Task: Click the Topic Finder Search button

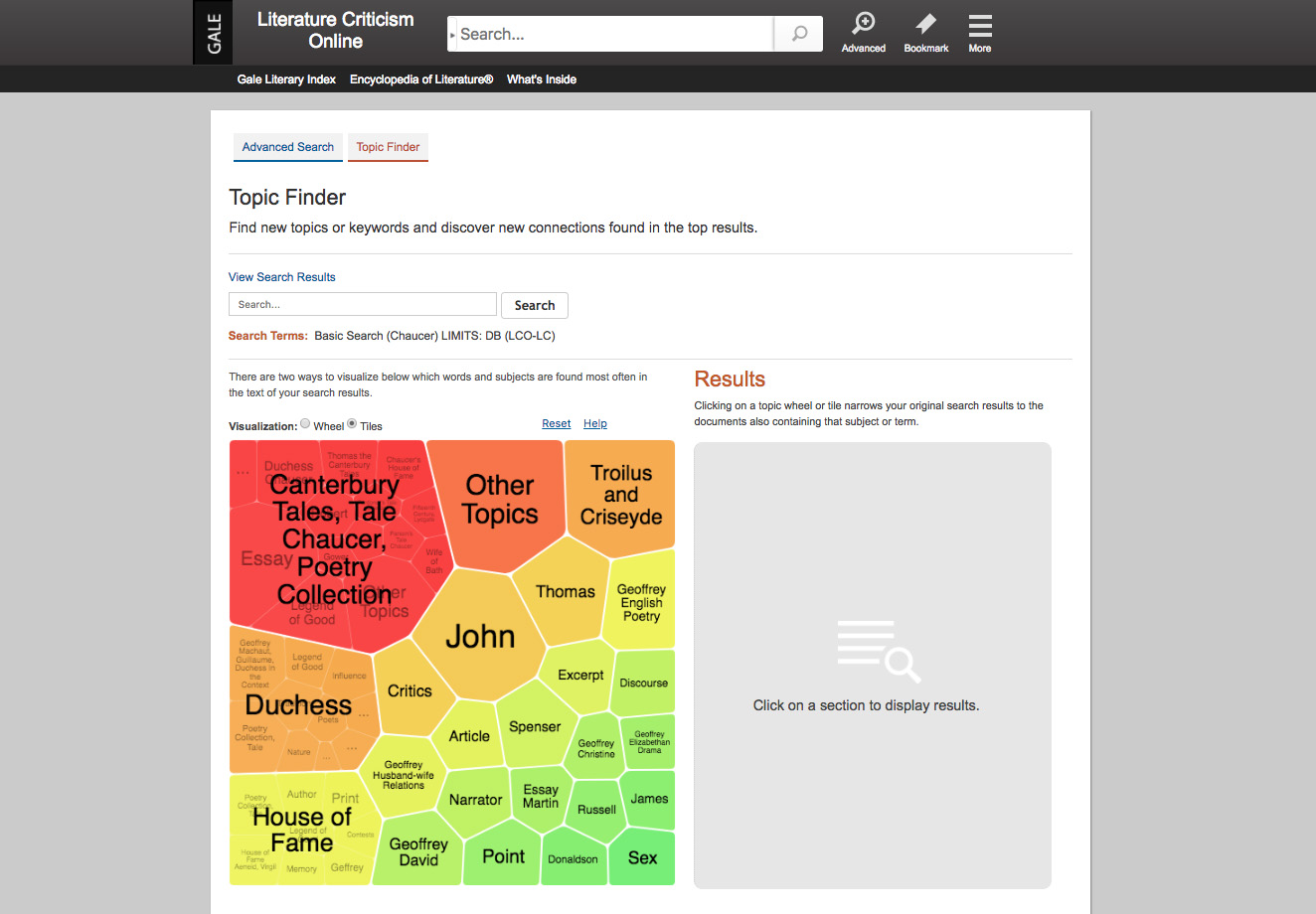Action: tap(535, 305)
